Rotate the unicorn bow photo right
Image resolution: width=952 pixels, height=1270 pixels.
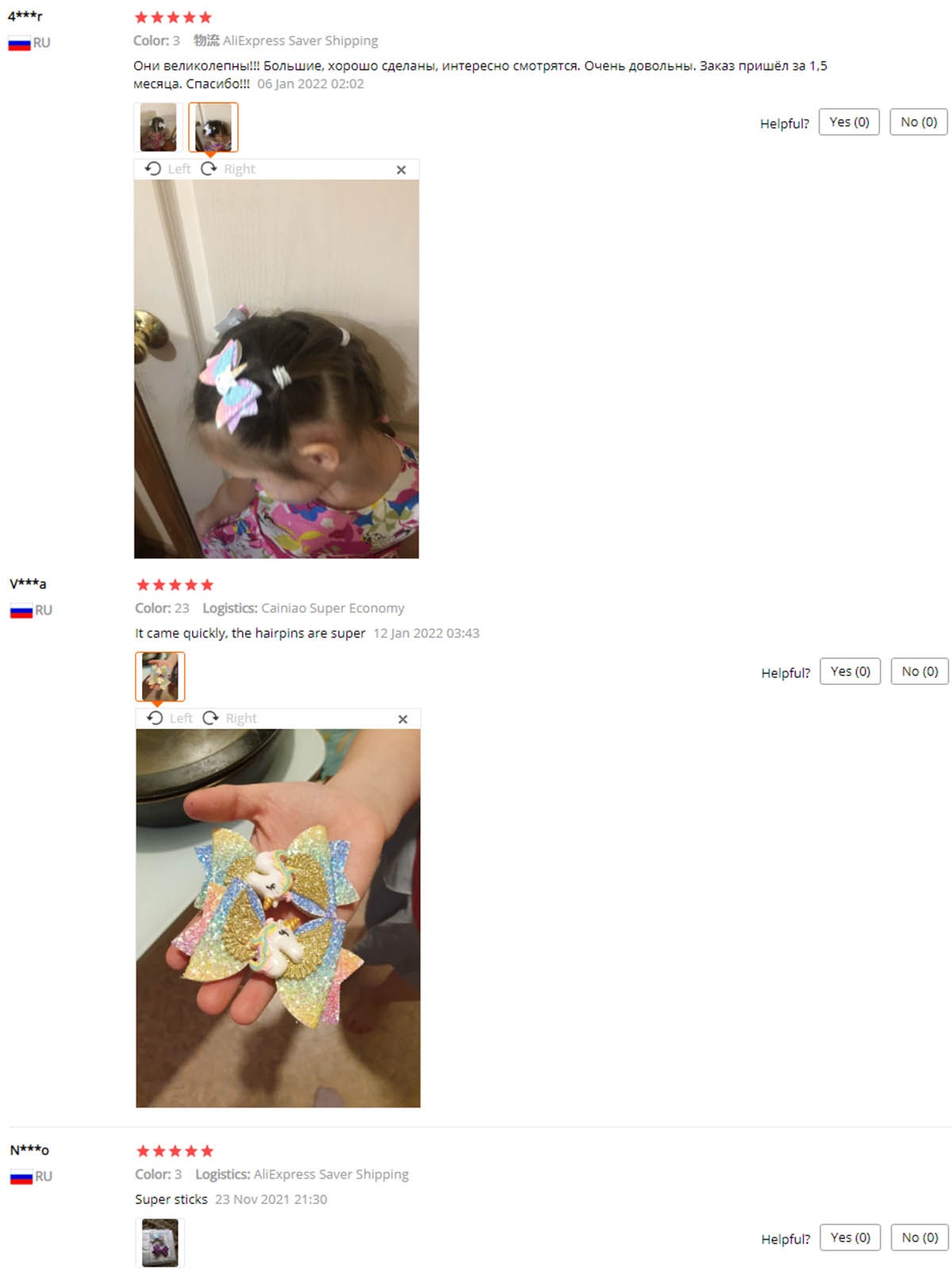(x=230, y=718)
